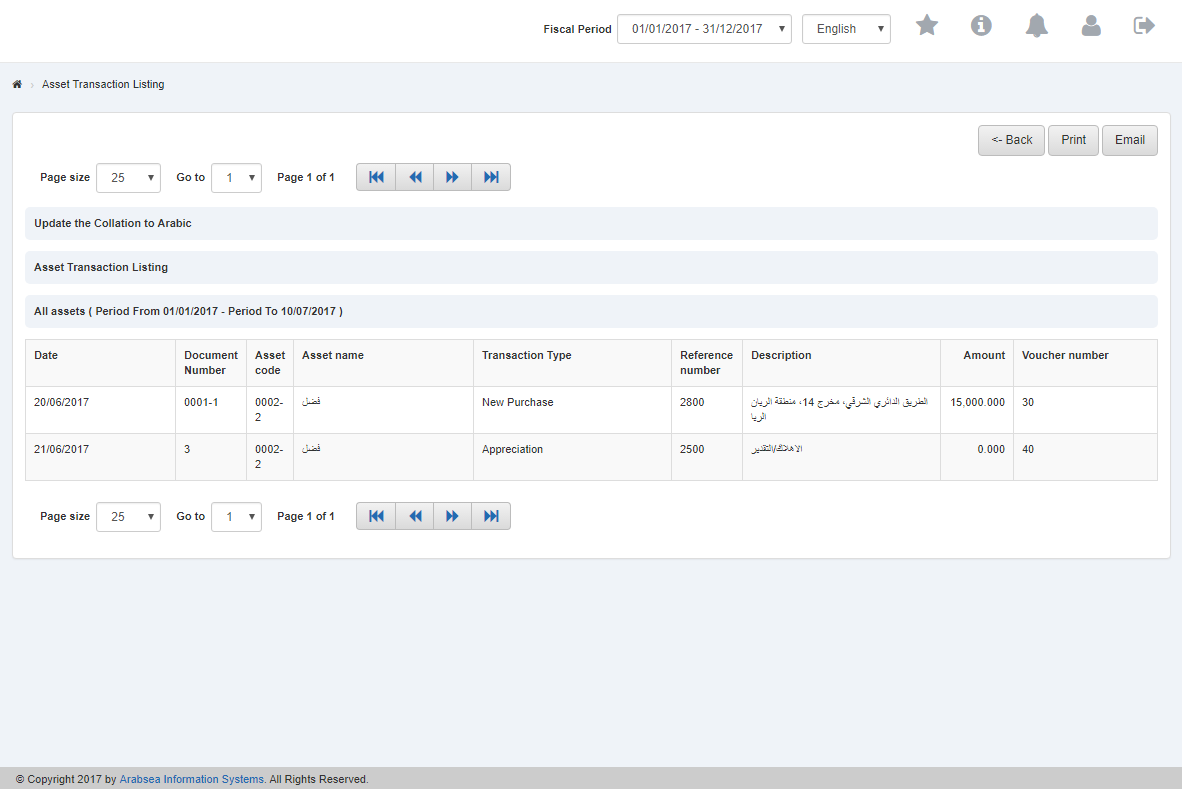Screen dimensions: 1182x789
Task: Click the previous page arrow
Action: (414, 176)
